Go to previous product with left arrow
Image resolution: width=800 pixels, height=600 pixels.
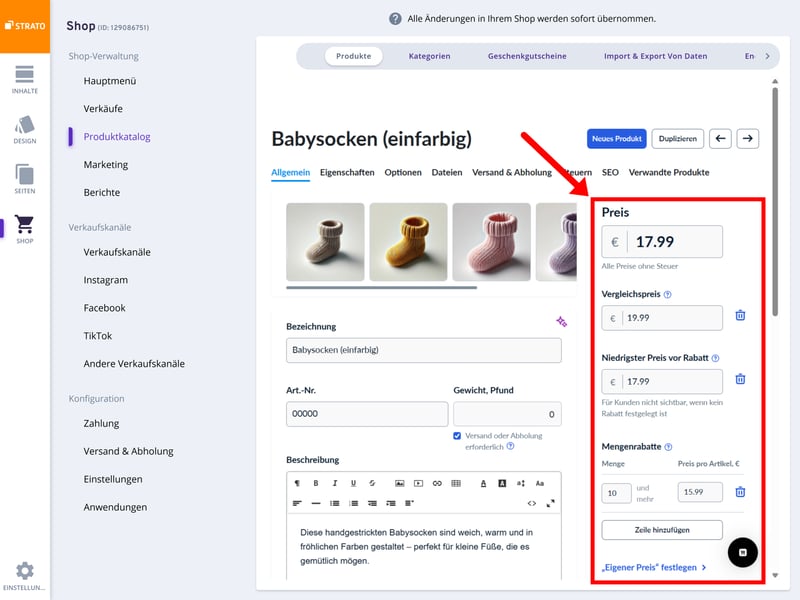point(720,139)
